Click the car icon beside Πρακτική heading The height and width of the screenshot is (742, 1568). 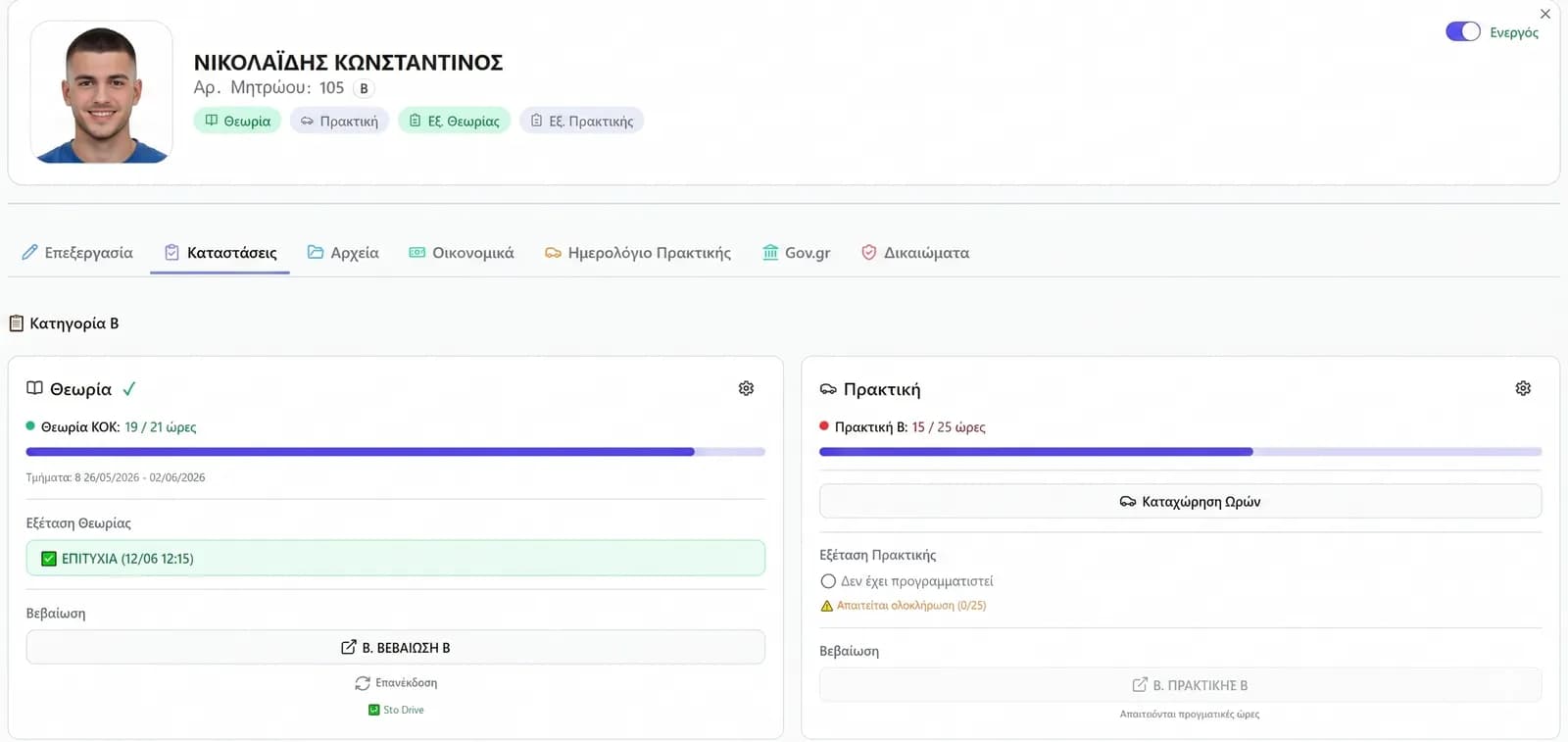(x=828, y=389)
